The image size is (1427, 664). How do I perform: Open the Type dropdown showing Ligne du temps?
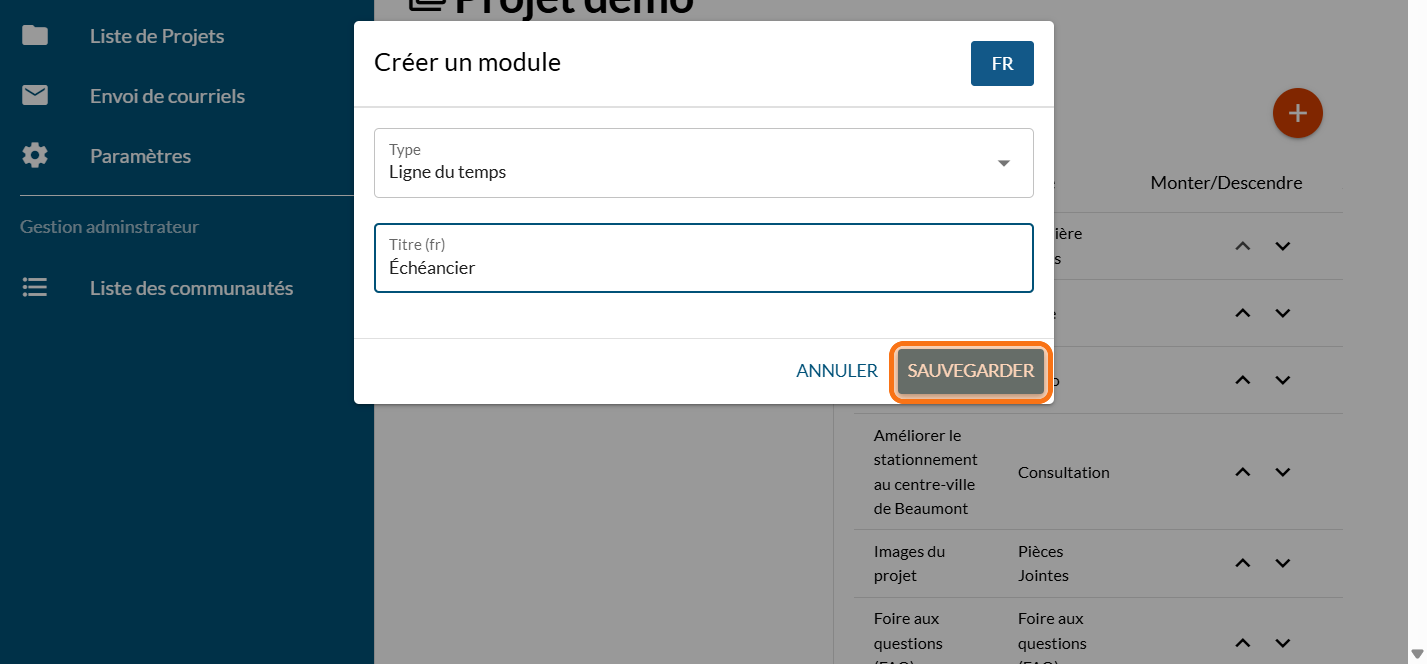click(690, 163)
